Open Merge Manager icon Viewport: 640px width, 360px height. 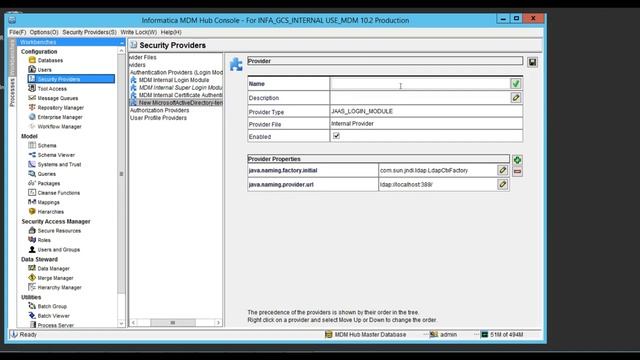(x=32, y=278)
